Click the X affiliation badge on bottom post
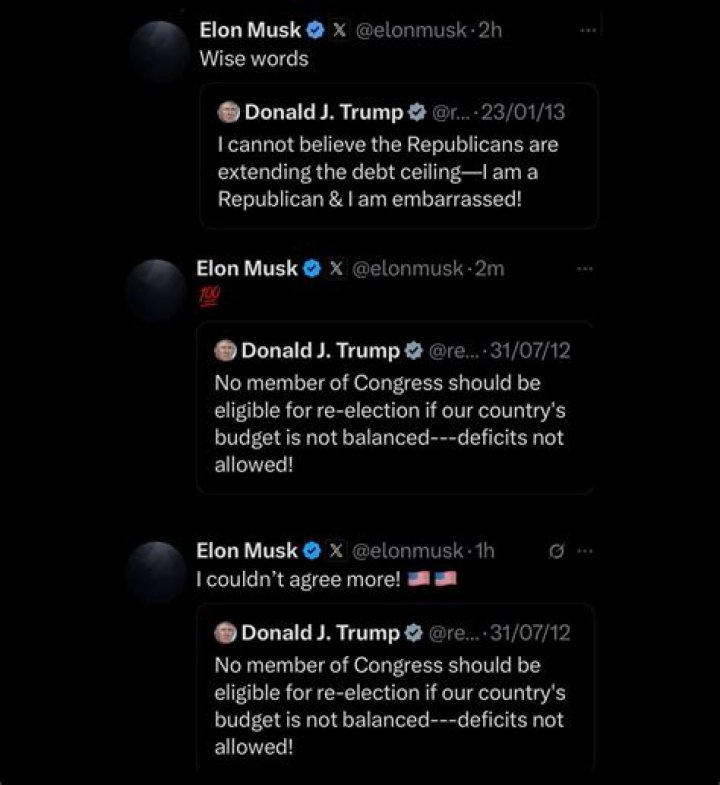 coord(336,551)
